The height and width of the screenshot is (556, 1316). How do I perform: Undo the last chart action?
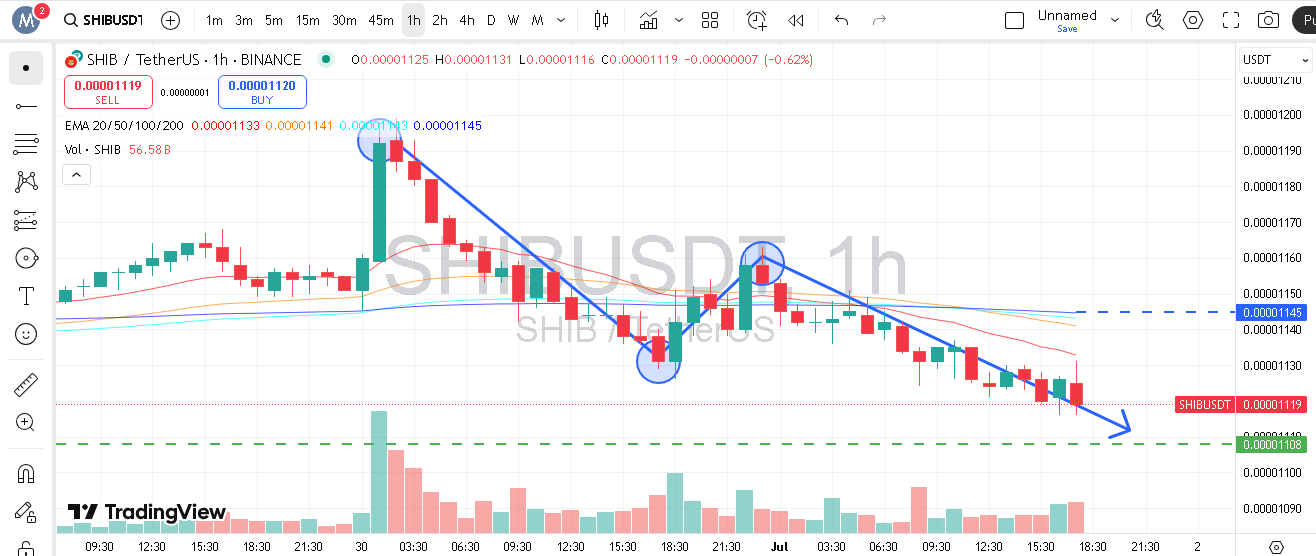pyautogui.click(x=841, y=20)
